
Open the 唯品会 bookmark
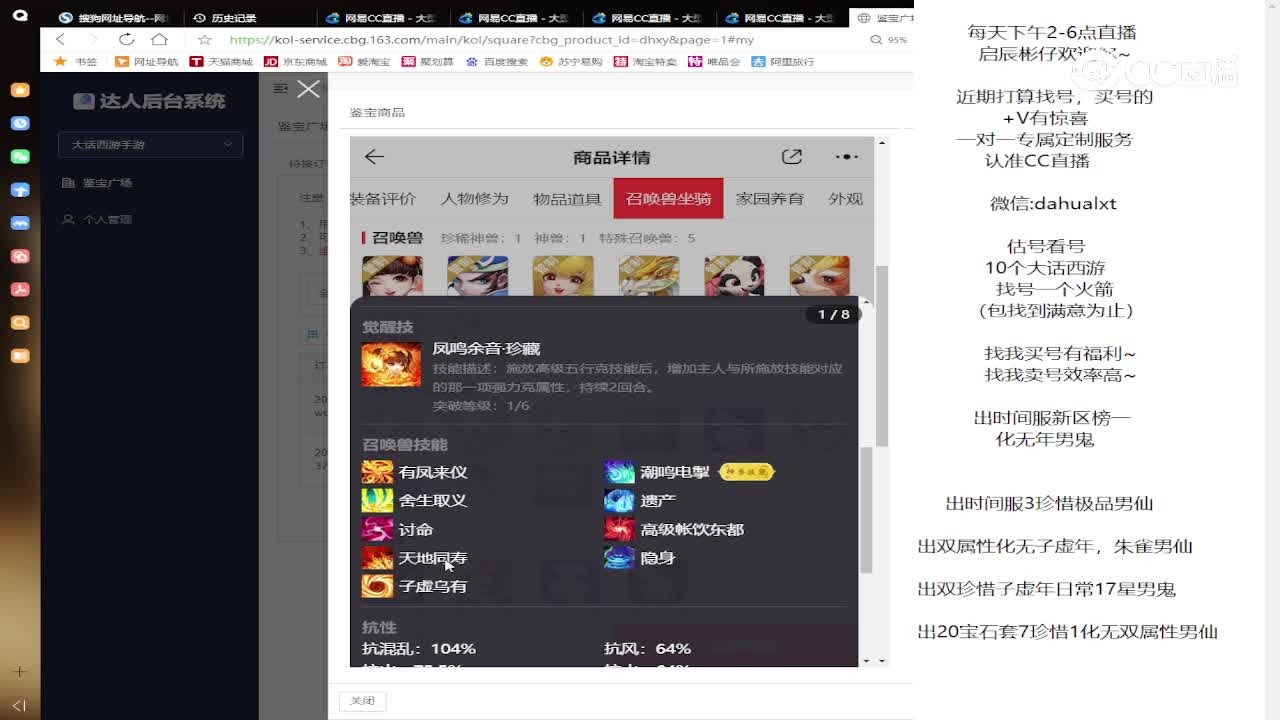[714, 62]
